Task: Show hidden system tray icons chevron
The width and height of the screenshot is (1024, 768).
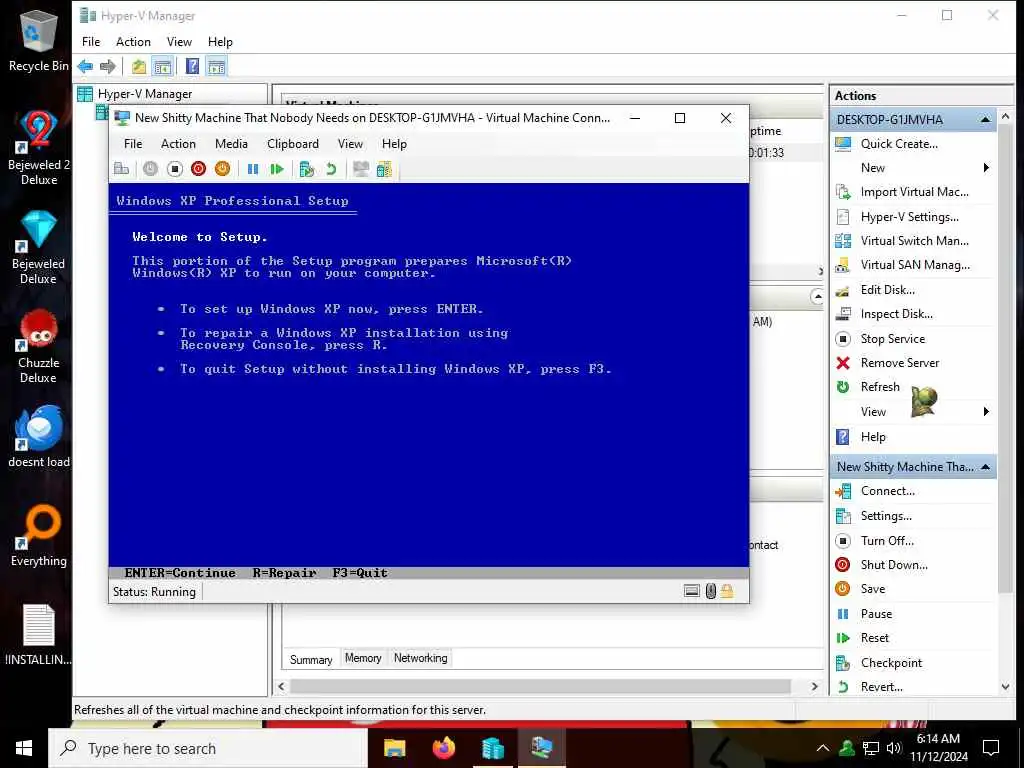Action: [823, 748]
